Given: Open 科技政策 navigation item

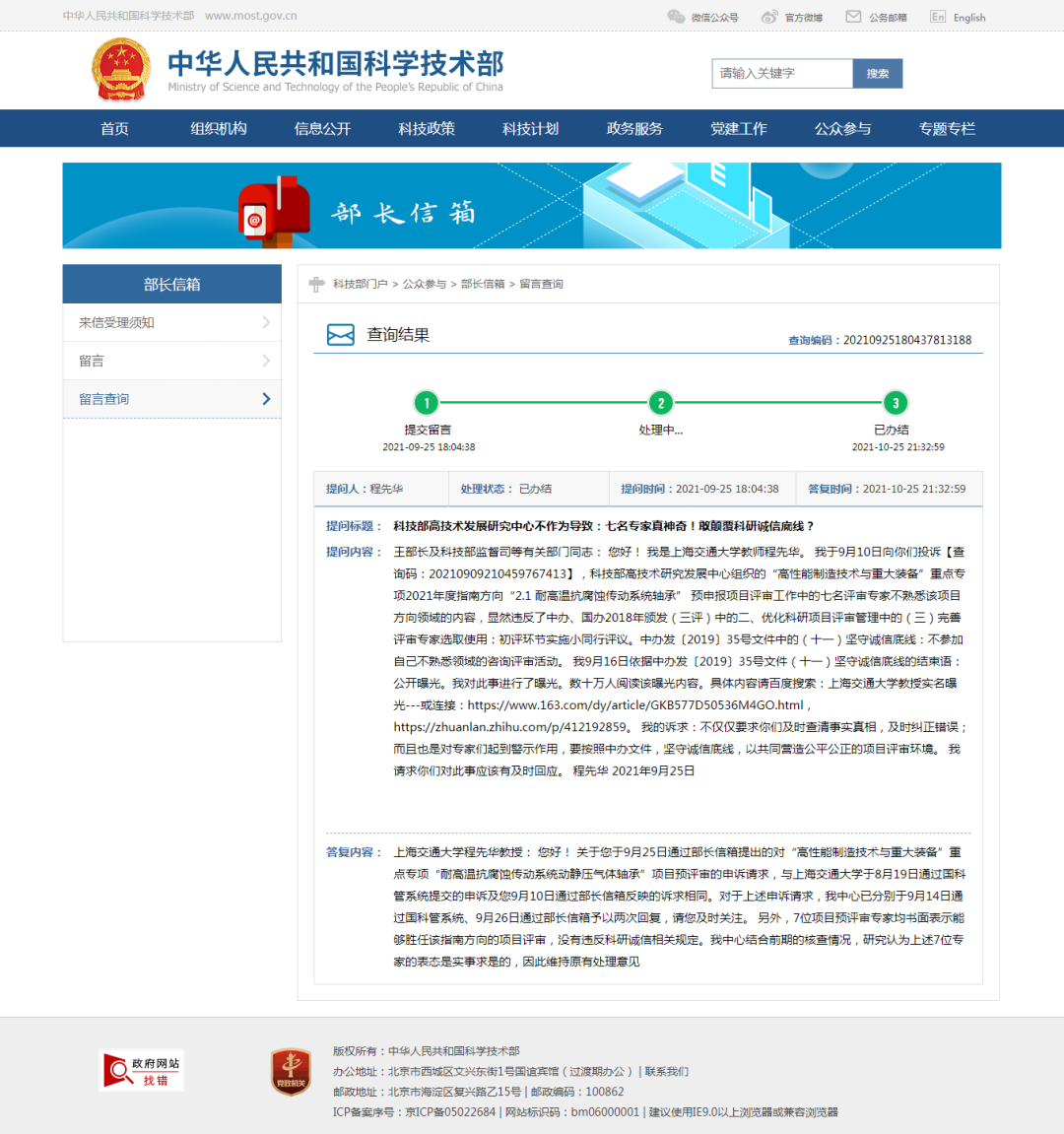Looking at the screenshot, I should pos(427,129).
